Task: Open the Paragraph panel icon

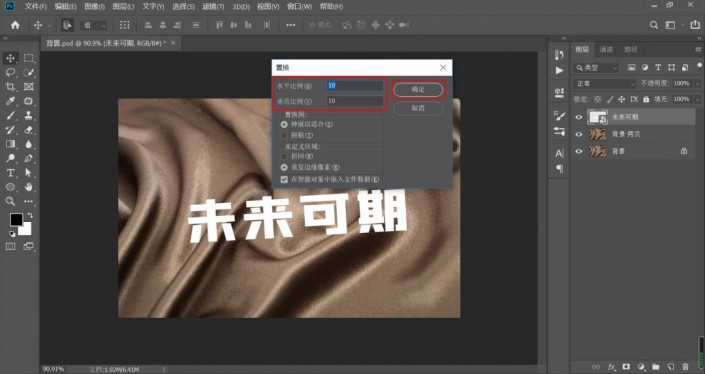Action: [x=559, y=169]
